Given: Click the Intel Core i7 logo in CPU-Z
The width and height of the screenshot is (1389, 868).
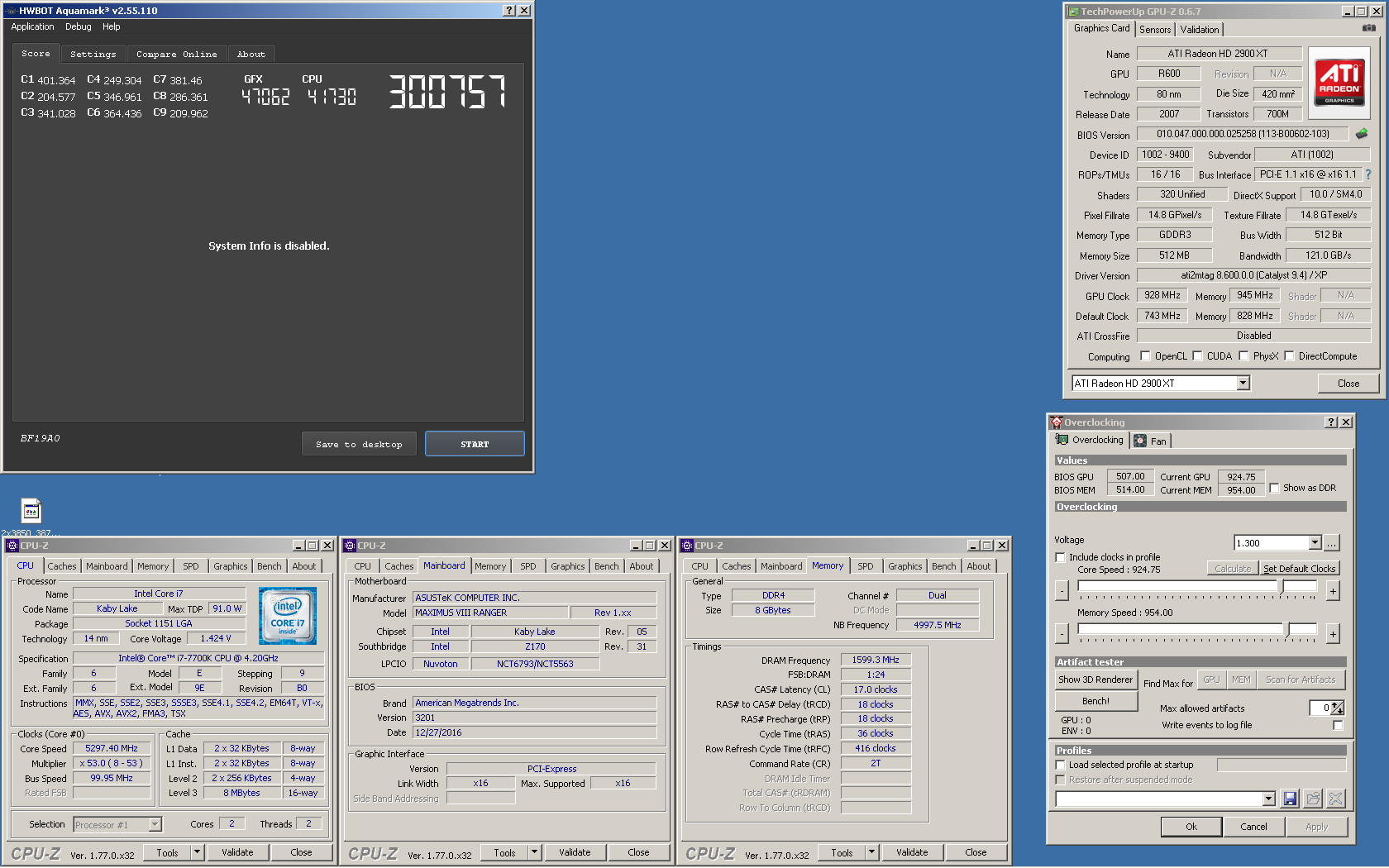Looking at the screenshot, I should 288,616.
